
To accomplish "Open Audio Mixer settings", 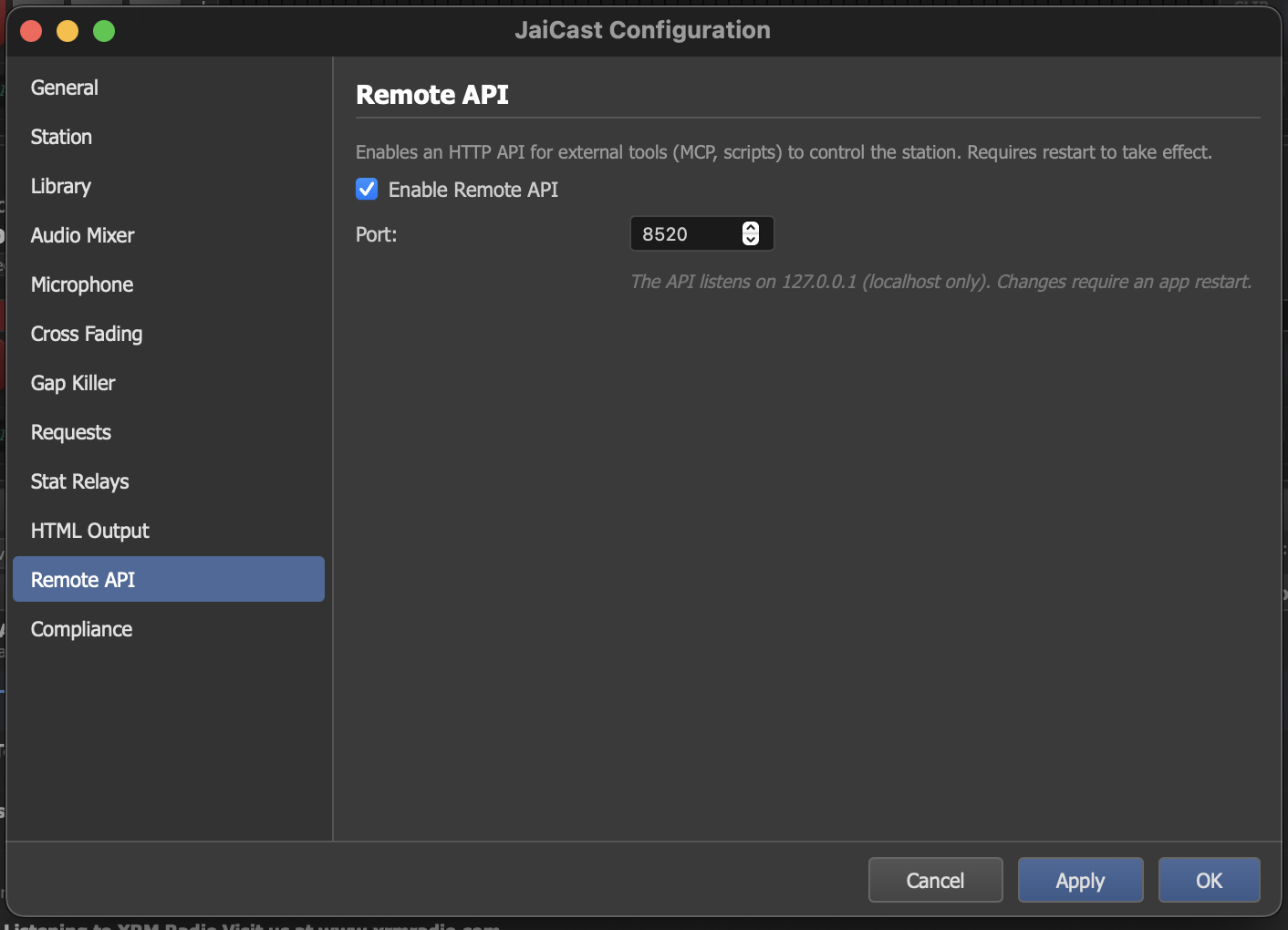I will coord(169,235).
